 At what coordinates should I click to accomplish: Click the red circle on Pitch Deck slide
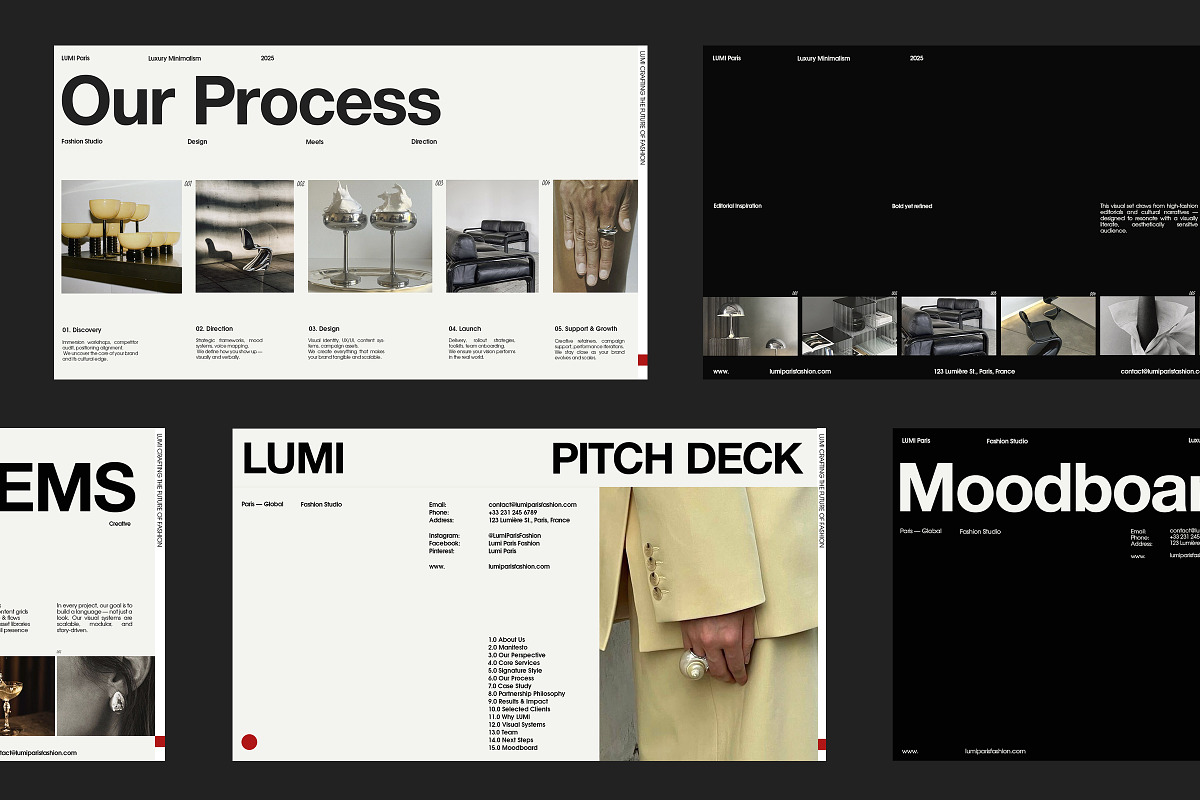click(x=249, y=742)
